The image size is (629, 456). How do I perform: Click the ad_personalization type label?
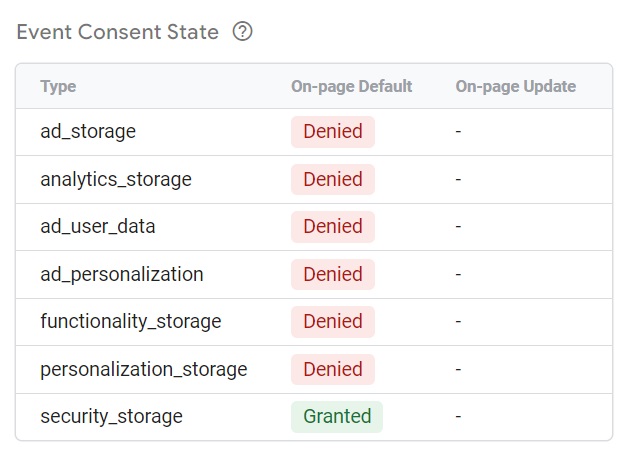click(x=122, y=274)
